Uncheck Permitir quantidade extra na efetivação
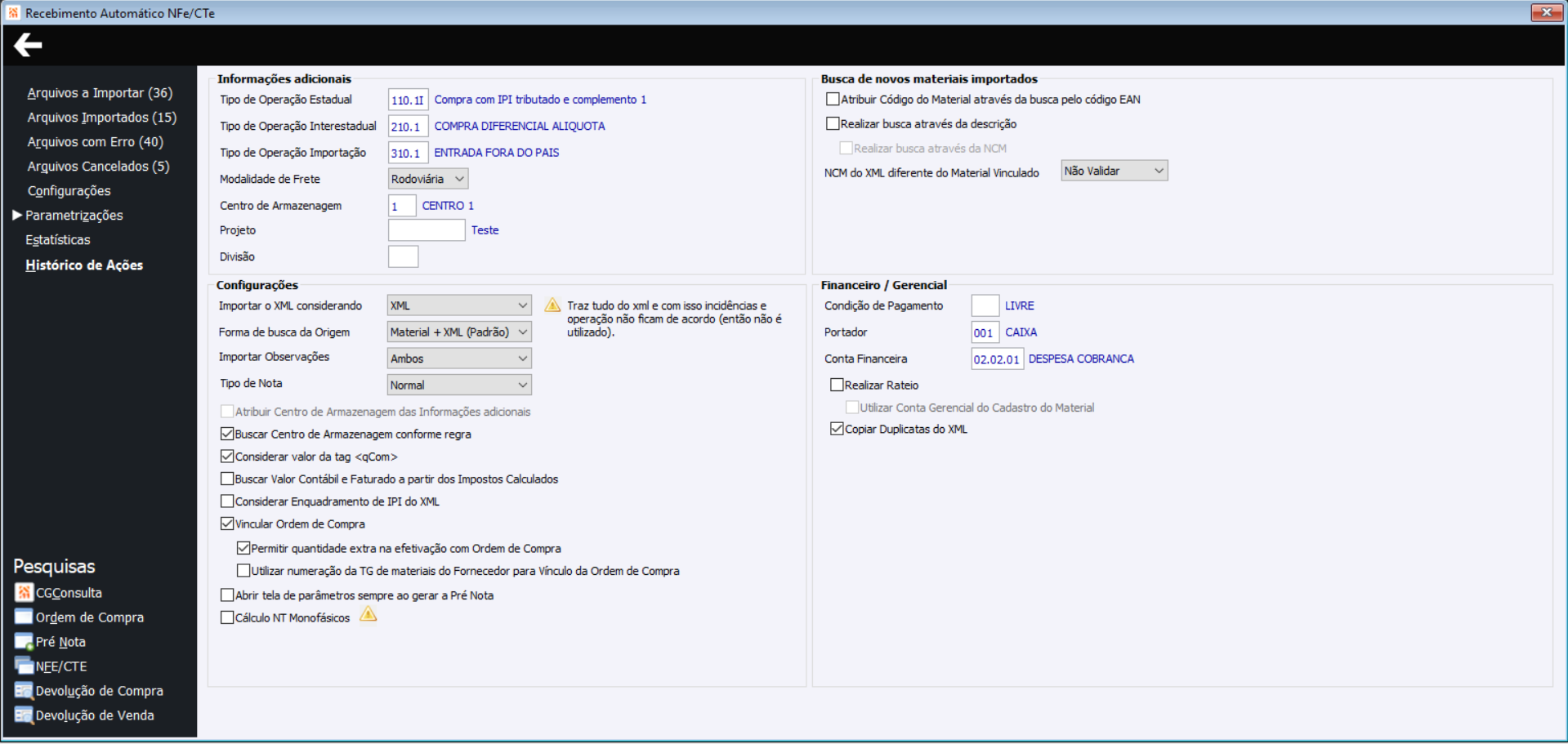The image size is (1568, 744). [x=243, y=548]
